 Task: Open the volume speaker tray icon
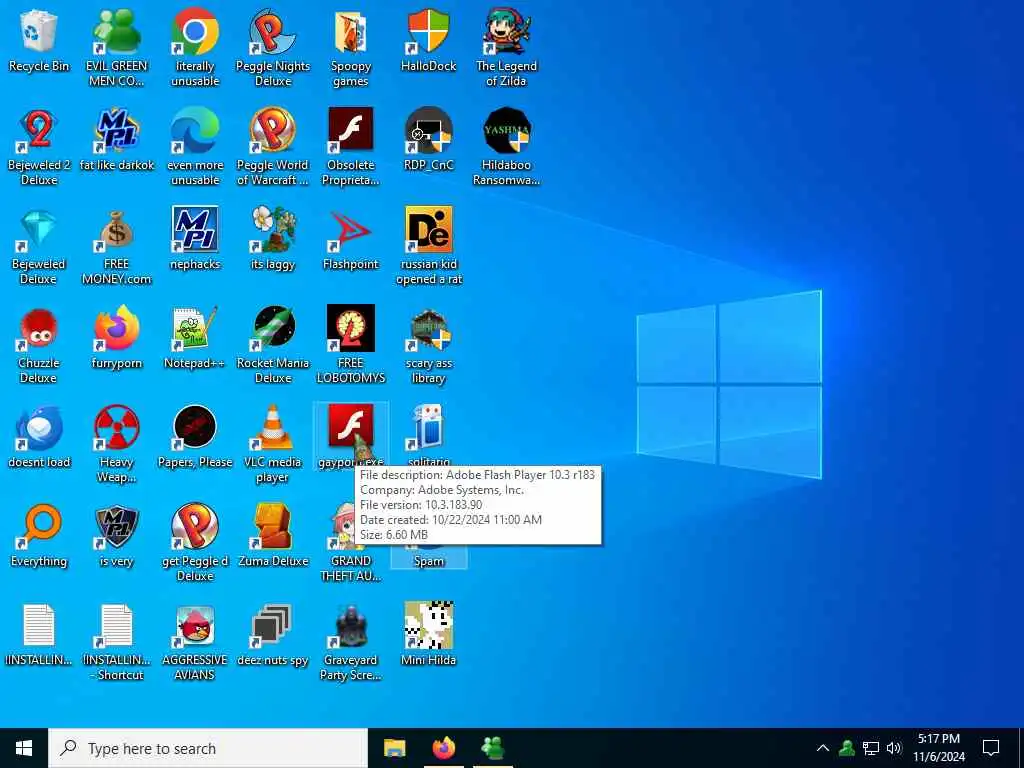pyautogui.click(x=894, y=748)
